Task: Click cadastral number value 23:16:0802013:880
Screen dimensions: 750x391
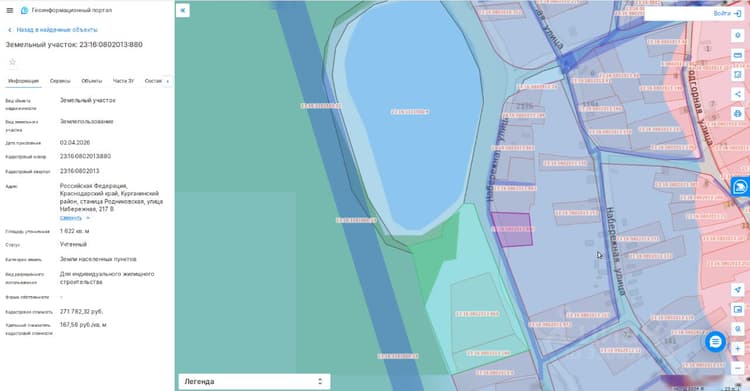Action: (x=85, y=156)
